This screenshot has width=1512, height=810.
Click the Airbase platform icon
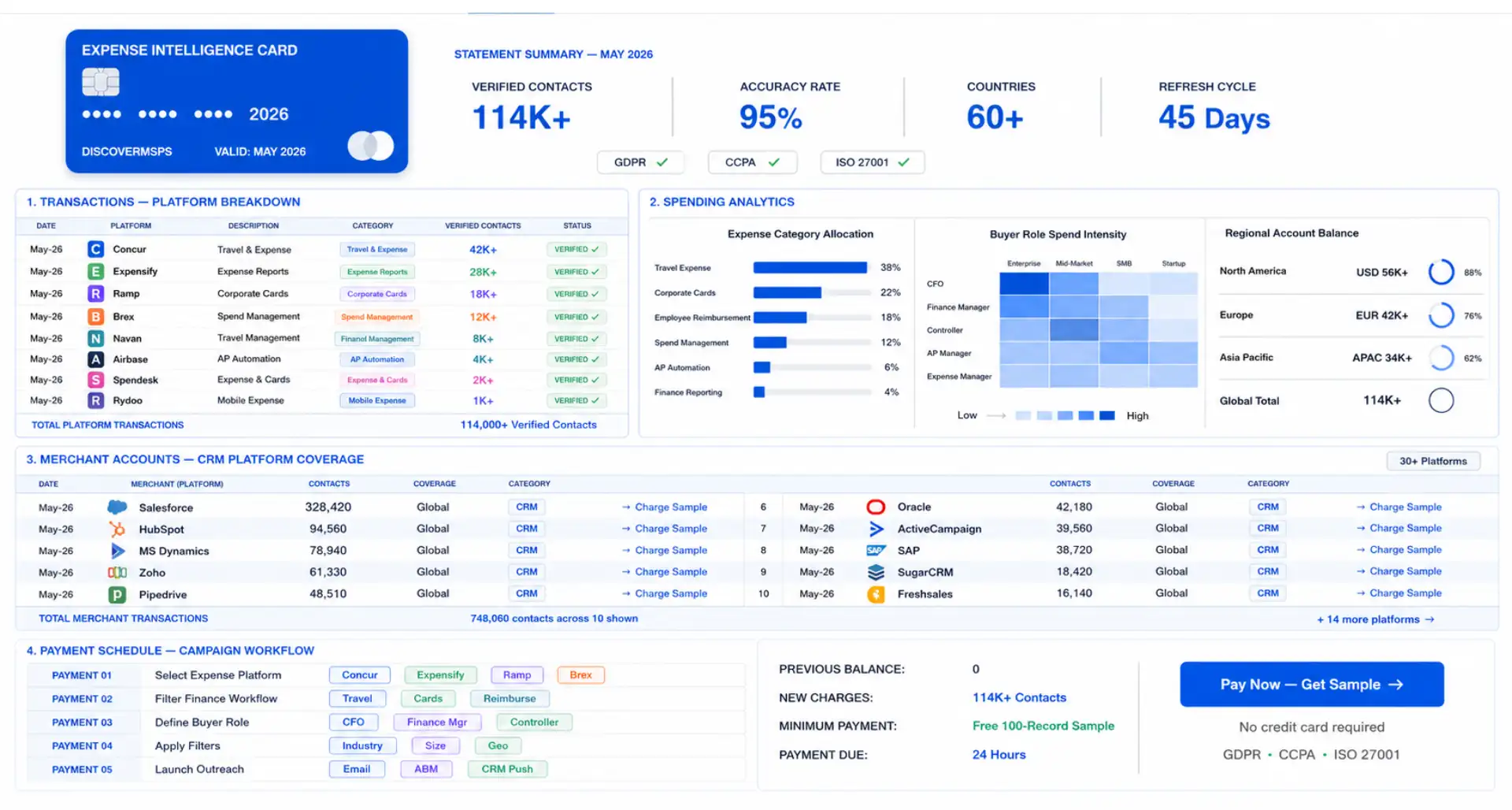pos(95,359)
